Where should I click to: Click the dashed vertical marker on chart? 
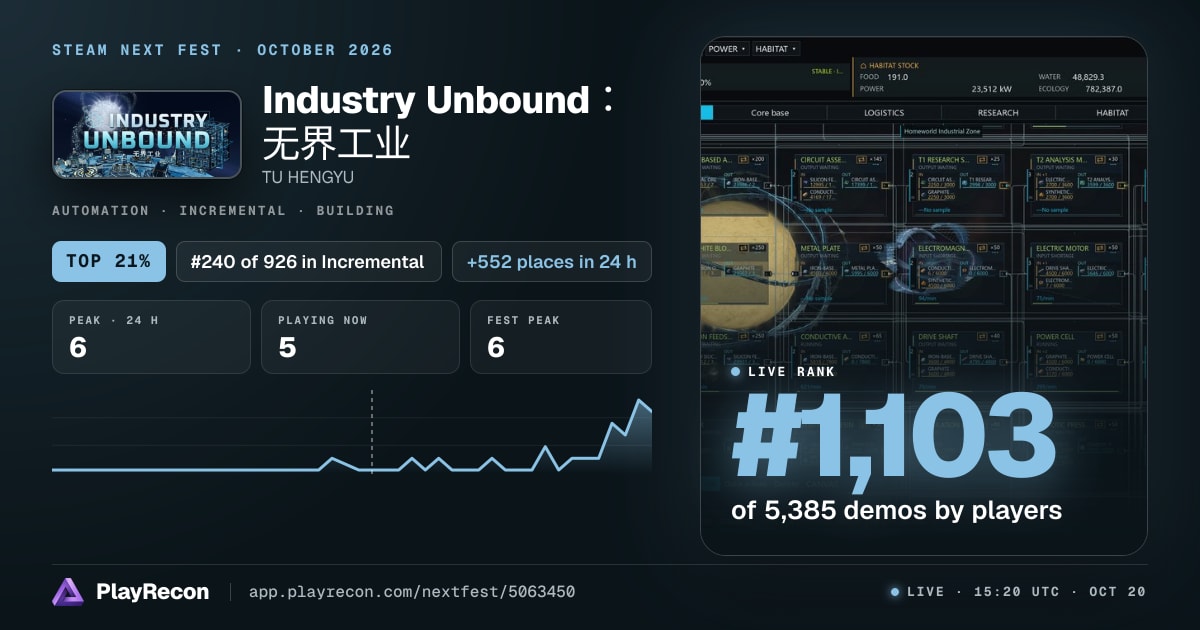tap(372, 432)
